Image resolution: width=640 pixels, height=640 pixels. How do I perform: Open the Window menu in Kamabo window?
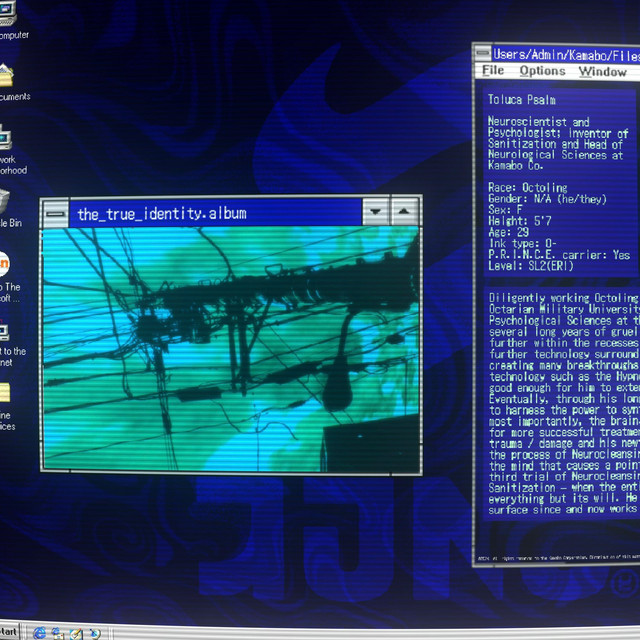602,72
